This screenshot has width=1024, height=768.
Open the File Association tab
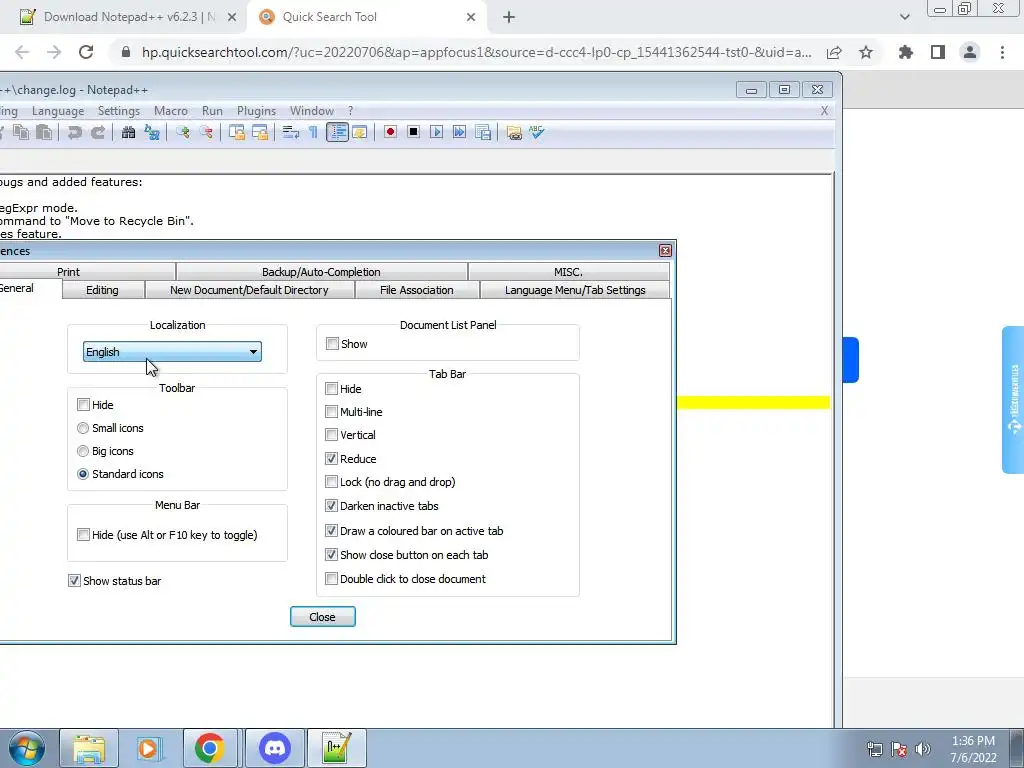click(x=417, y=290)
